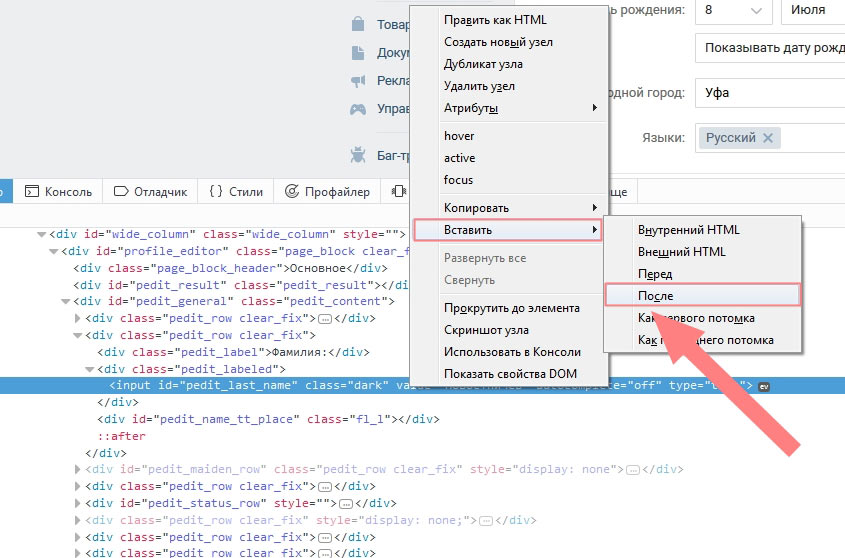
Task: Open the 'Профайлер' devtools tab
Action: pyautogui.click(x=327, y=191)
